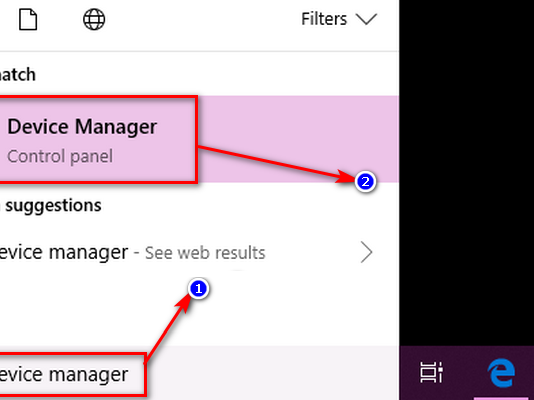534x400 pixels.
Task: Click the blue number 1 annotation badge
Action: (199, 289)
